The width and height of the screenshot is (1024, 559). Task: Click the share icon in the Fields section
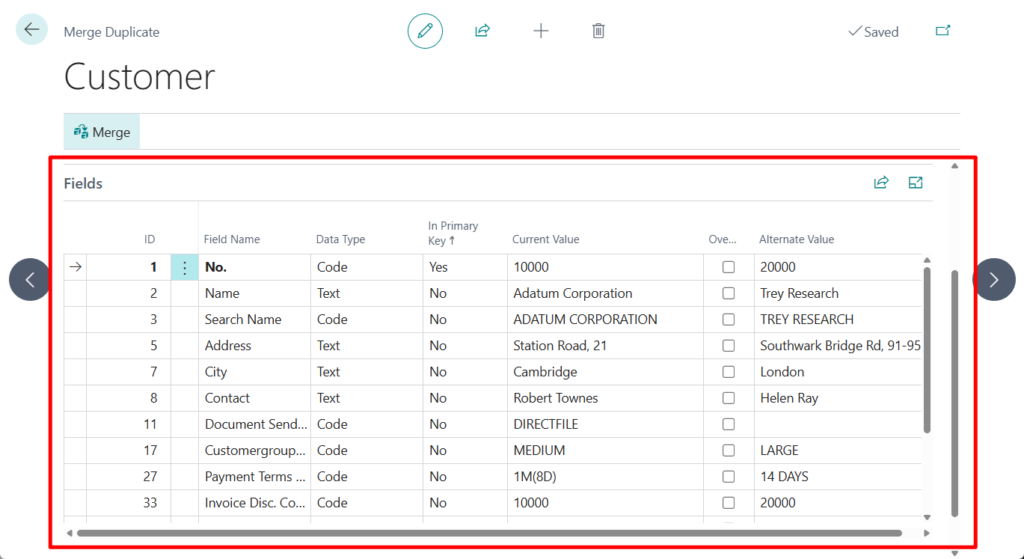881,183
